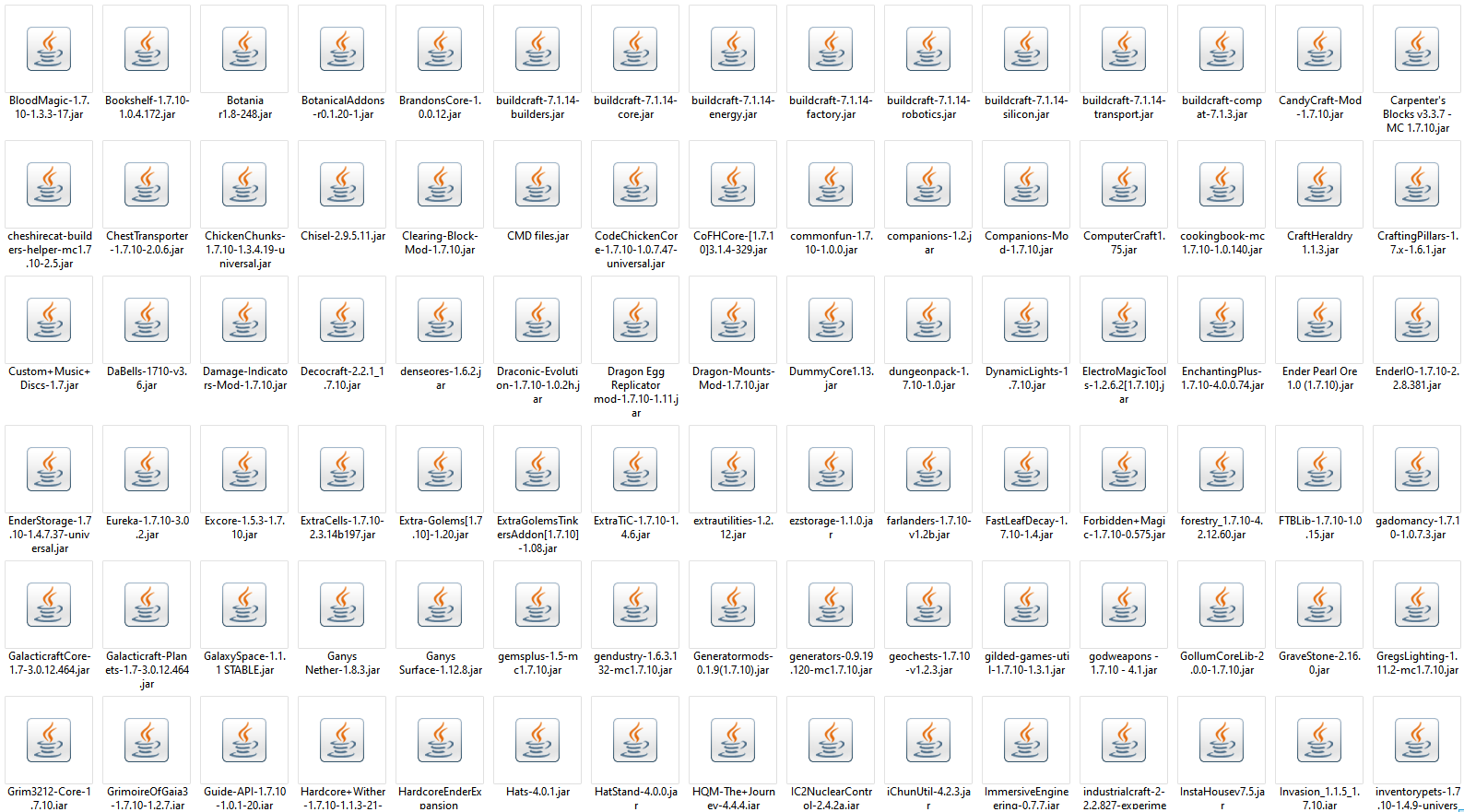Click EnderIO-1.7.10-2.2.8.381.jar label
Viewport: 1464px width, 812px height.
[1417, 378]
